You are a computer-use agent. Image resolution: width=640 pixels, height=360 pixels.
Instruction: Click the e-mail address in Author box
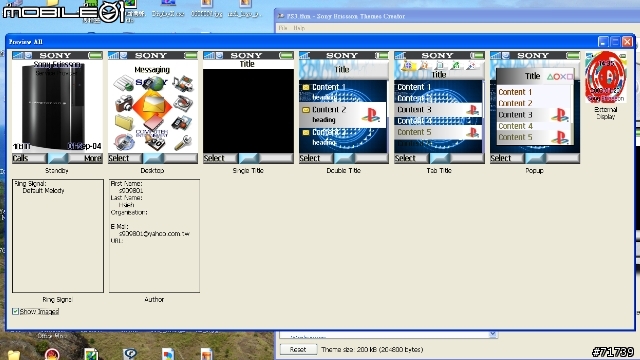[x=154, y=233]
